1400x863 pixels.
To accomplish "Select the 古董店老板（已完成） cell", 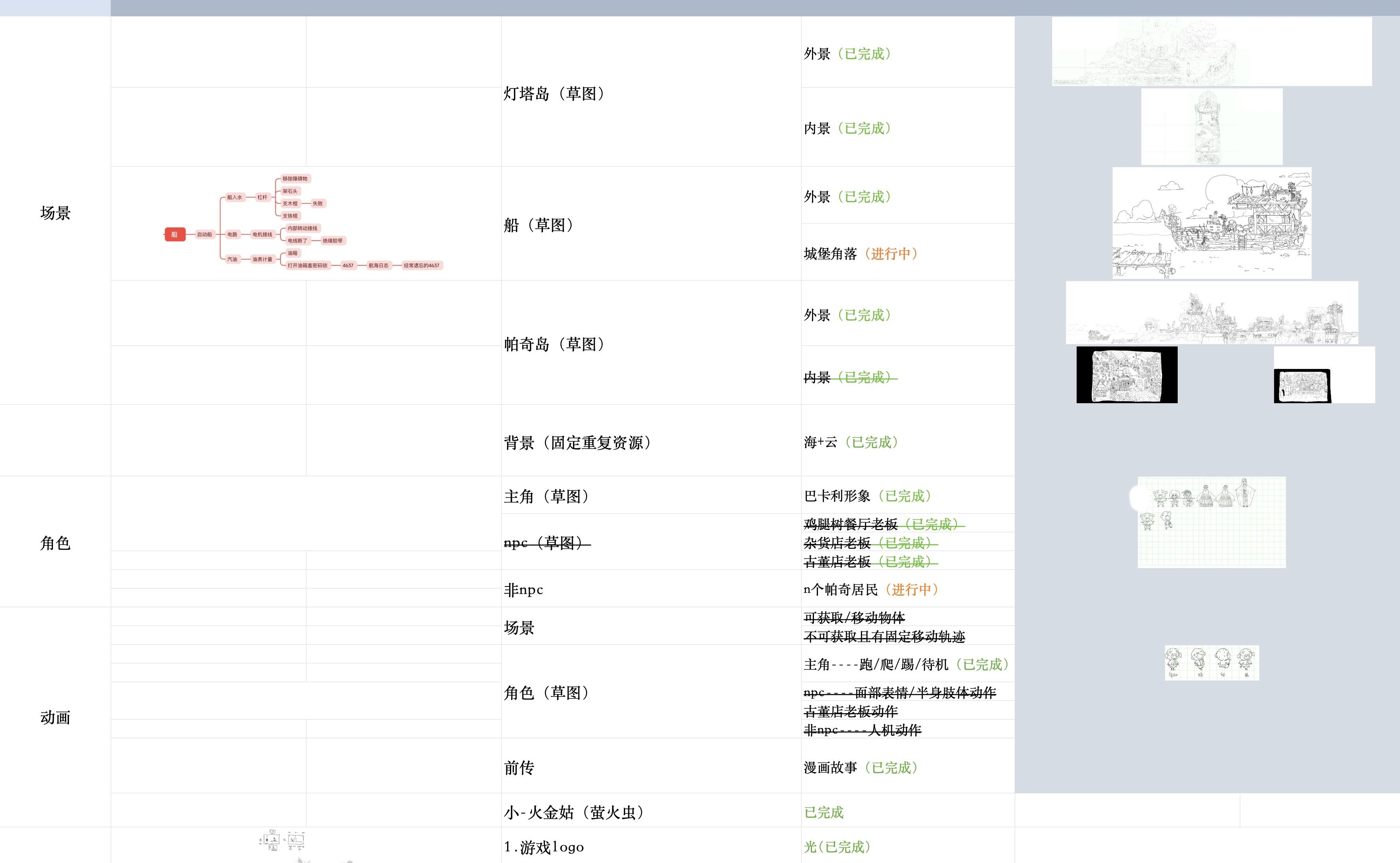I will coord(908,561).
